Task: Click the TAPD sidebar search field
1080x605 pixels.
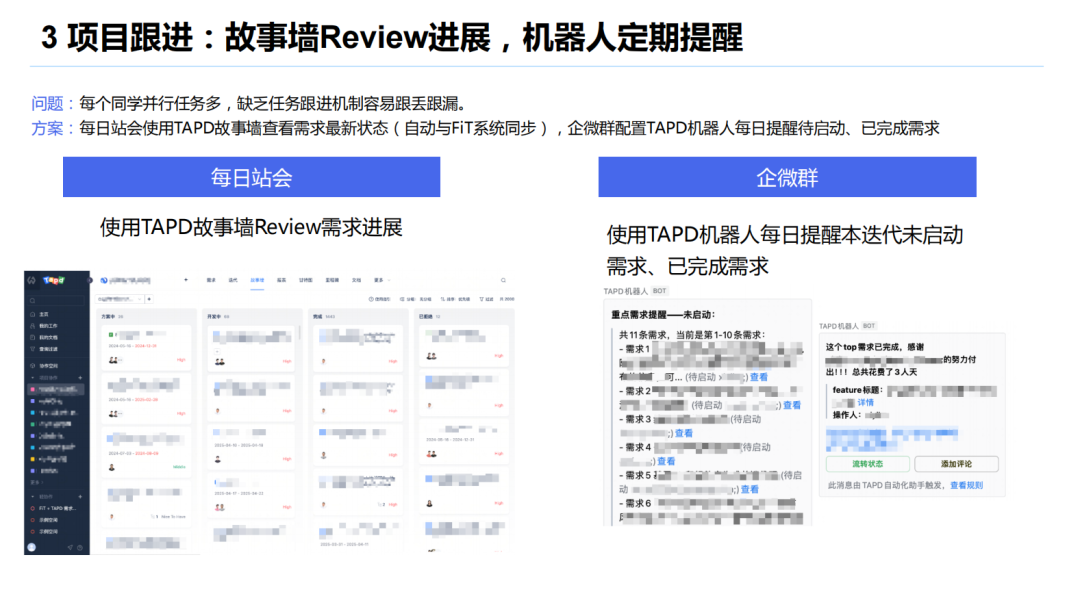Action: click(x=56, y=300)
